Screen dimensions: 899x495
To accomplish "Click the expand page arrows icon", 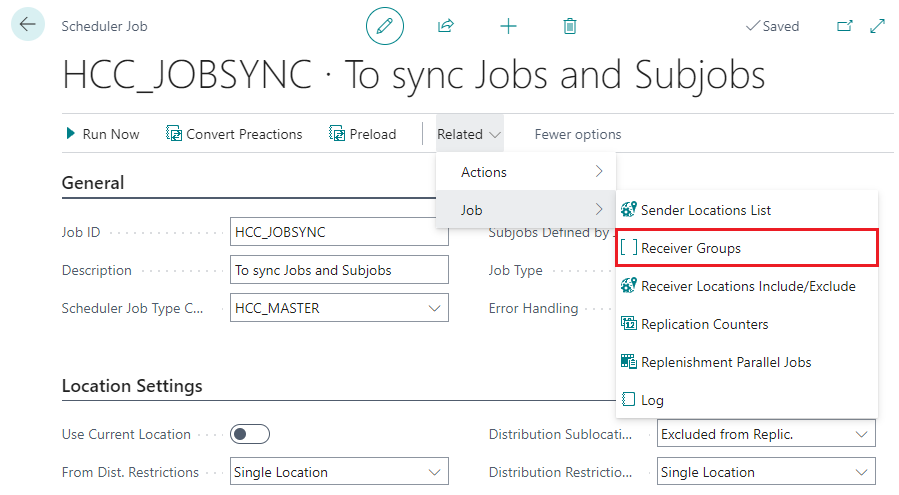I will click(878, 26).
